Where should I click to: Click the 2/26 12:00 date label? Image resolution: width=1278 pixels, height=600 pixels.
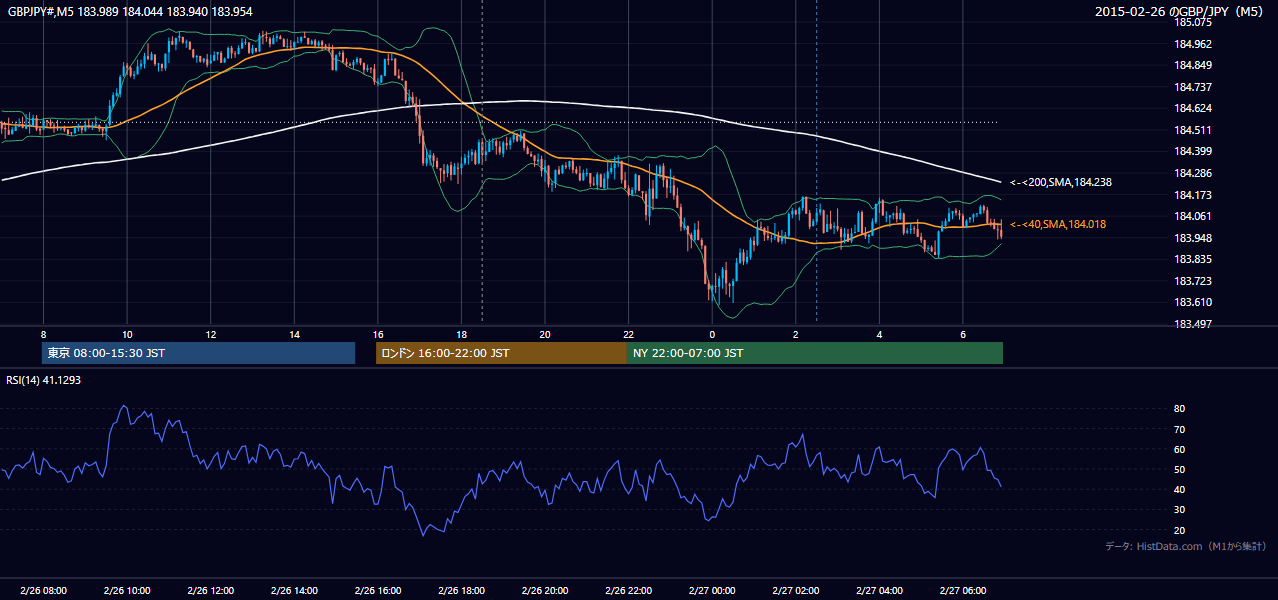point(211,591)
